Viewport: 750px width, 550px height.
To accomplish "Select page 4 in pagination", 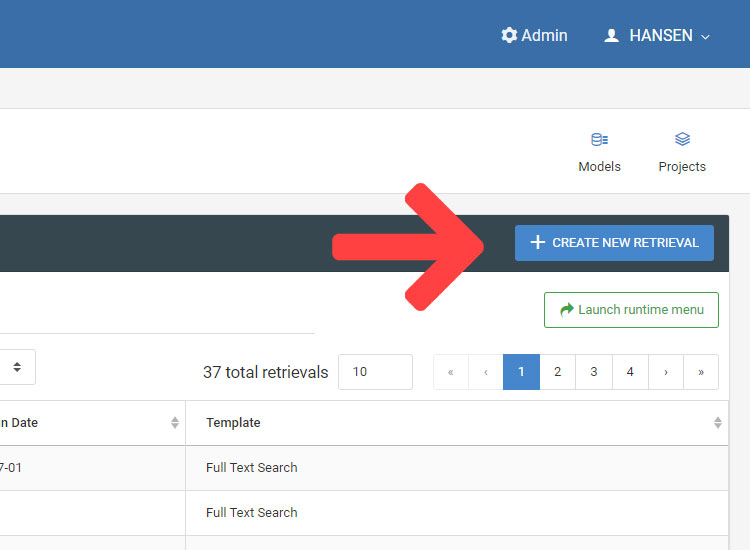I will point(630,372).
